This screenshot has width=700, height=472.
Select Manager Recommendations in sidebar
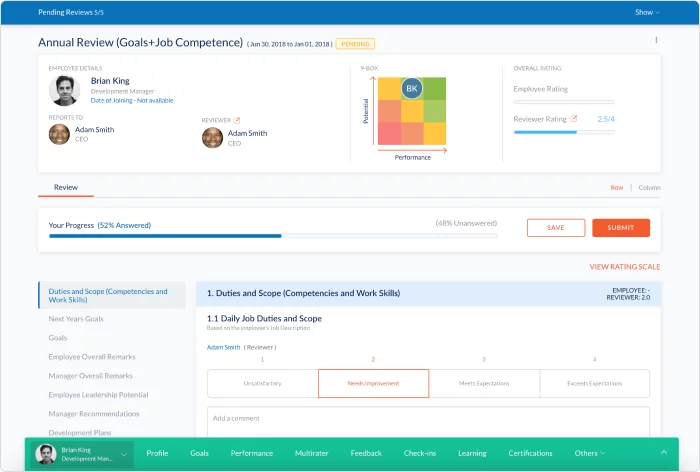(94, 414)
